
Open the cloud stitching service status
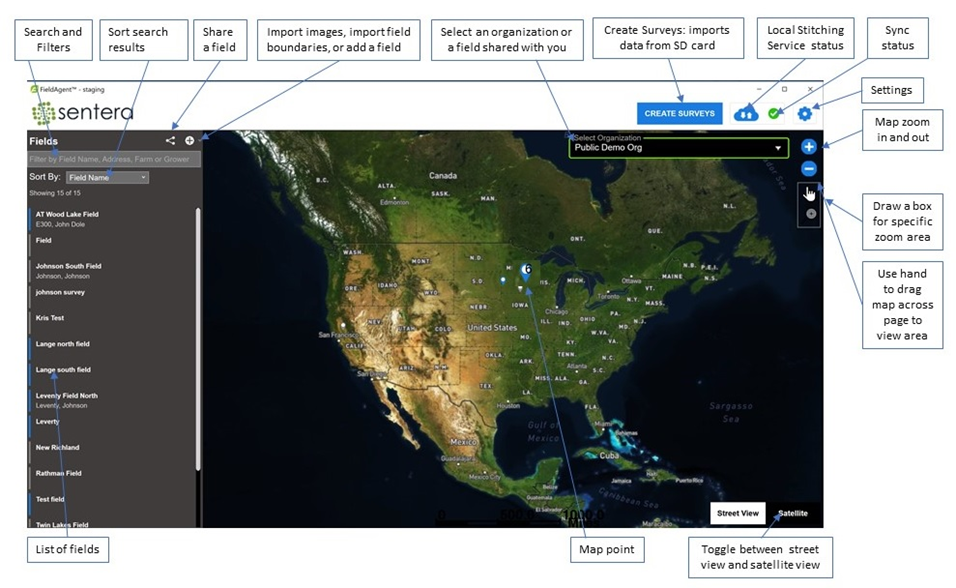click(x=746, y=114)
